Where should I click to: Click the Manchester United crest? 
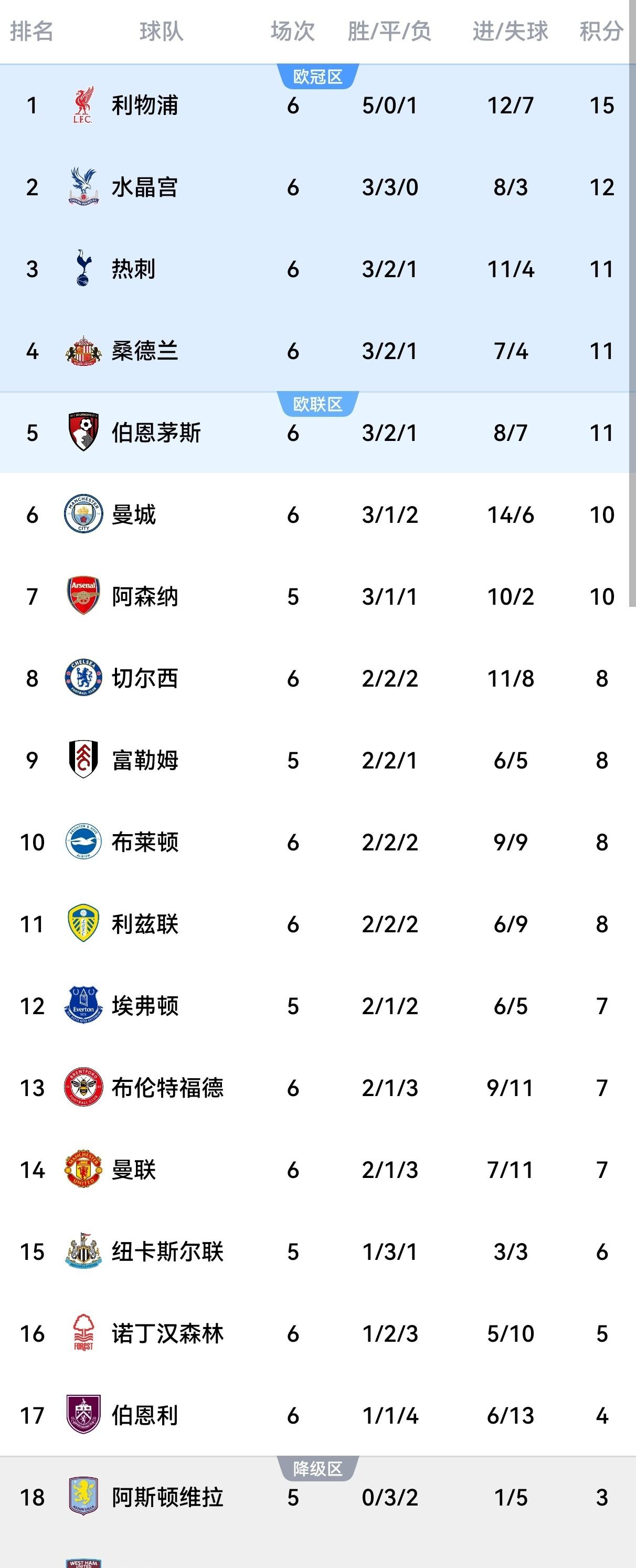click(x=83, y=1169)
